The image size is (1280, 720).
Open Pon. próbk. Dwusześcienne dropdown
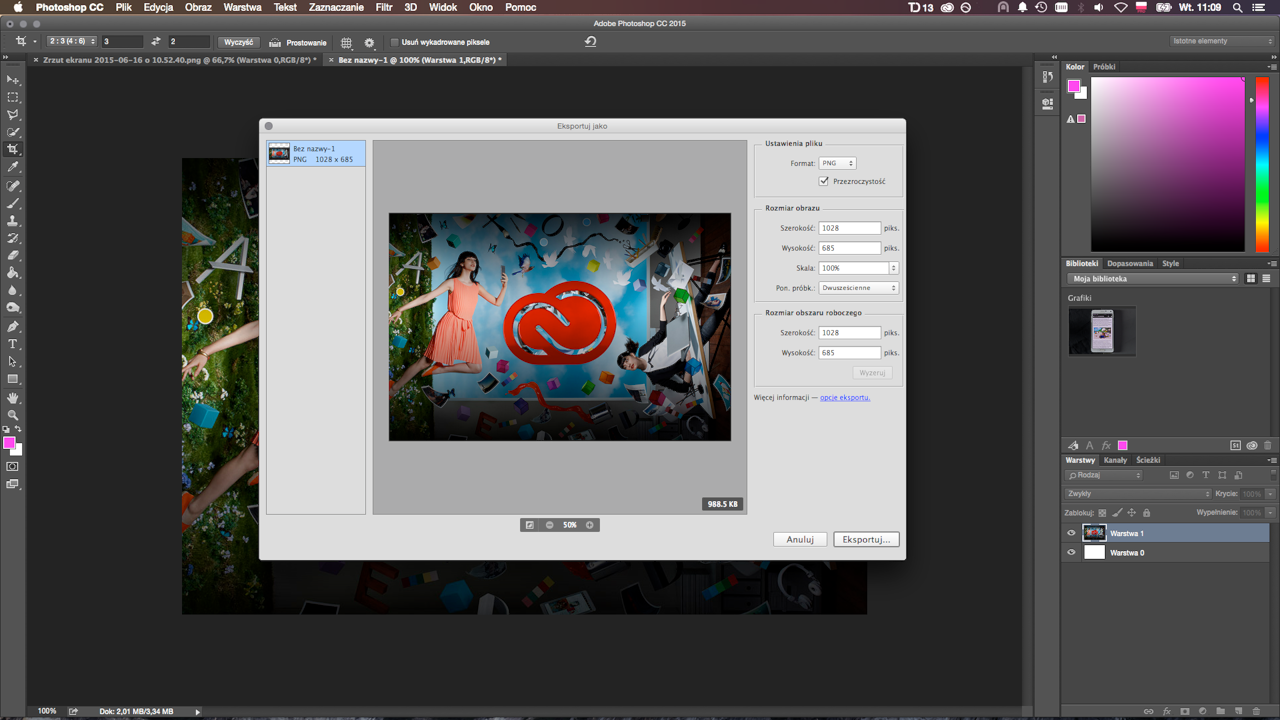859,288
